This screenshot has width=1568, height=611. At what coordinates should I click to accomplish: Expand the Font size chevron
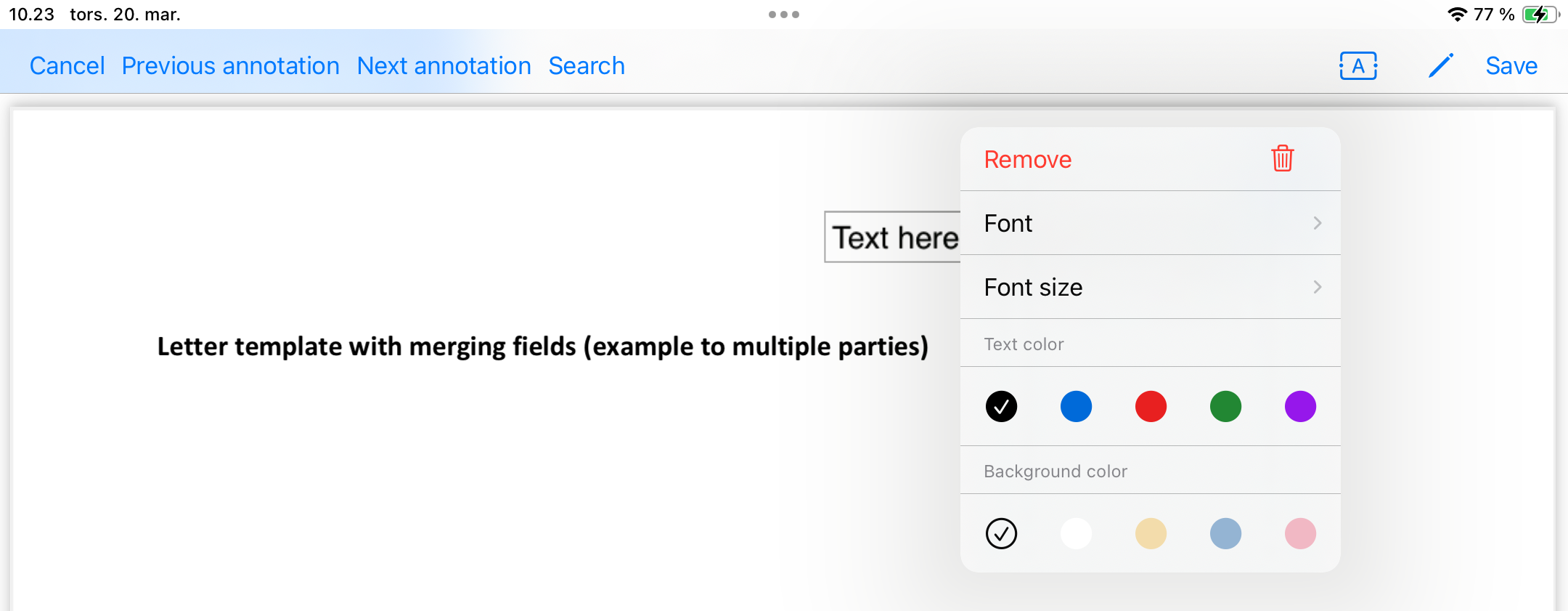coord(1317,287)
